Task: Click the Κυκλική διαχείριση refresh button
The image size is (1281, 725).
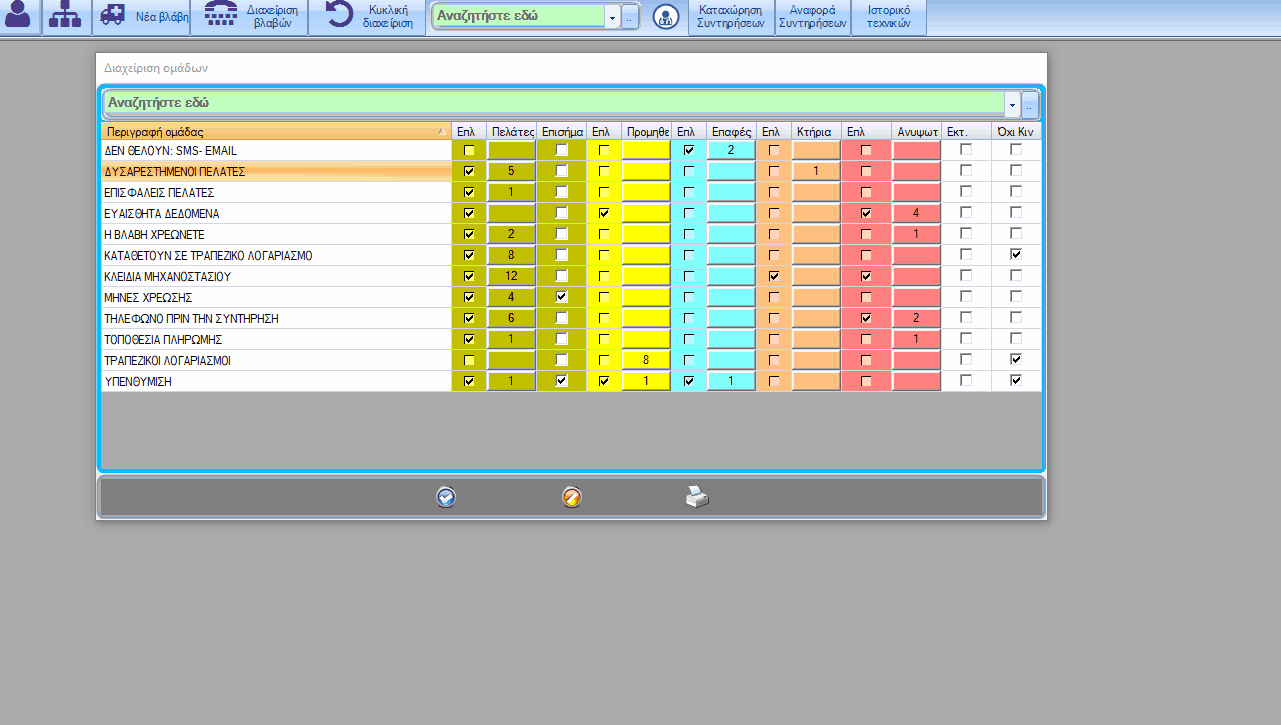Action: [366, 17]
